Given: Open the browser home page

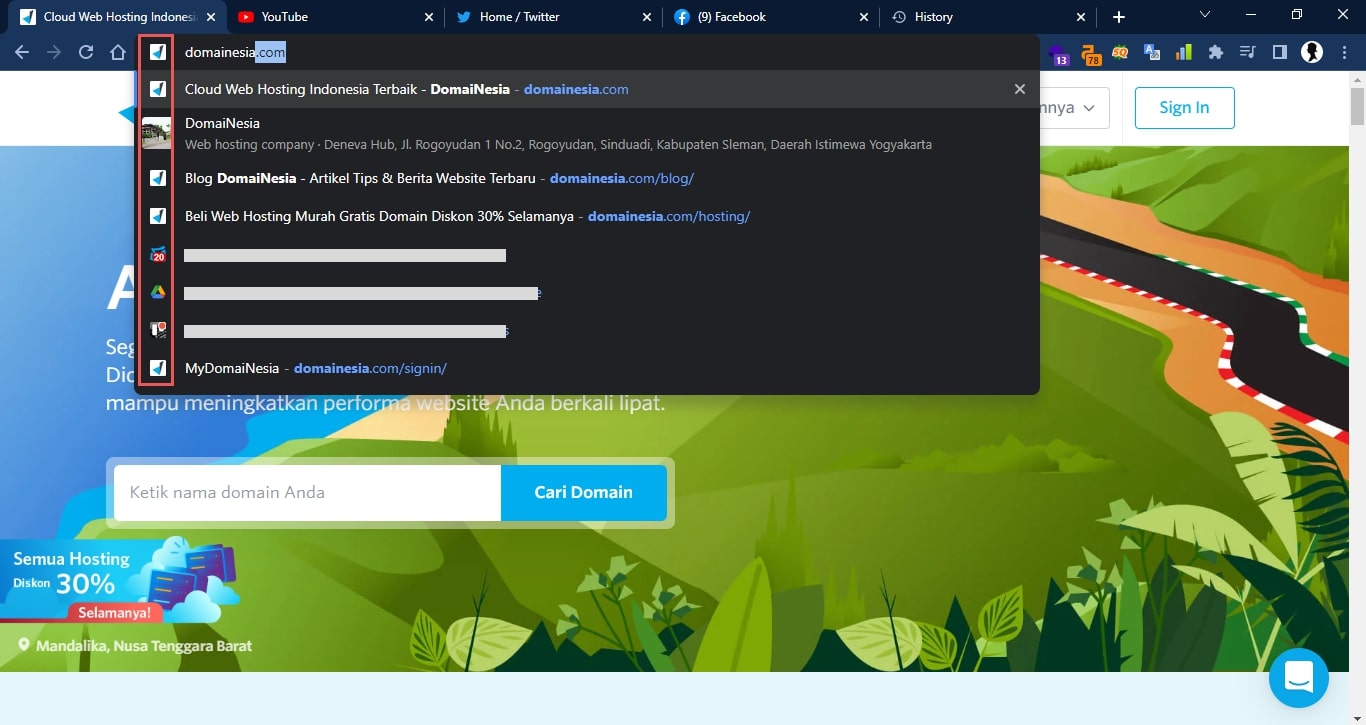Looking at the screenshot, I should click(118, 52).
